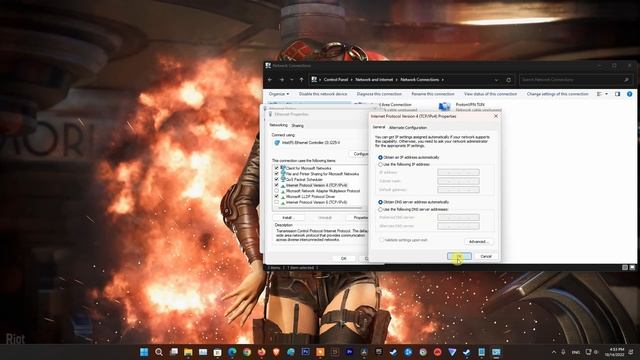This screenshot has height=360, width=640.
Task: Toggle the preview pane icon
Action: tap(617, 94)
